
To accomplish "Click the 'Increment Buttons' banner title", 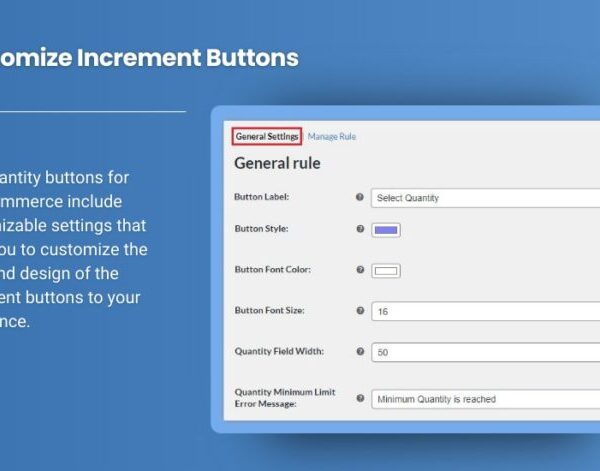I will tap(188, 58).
